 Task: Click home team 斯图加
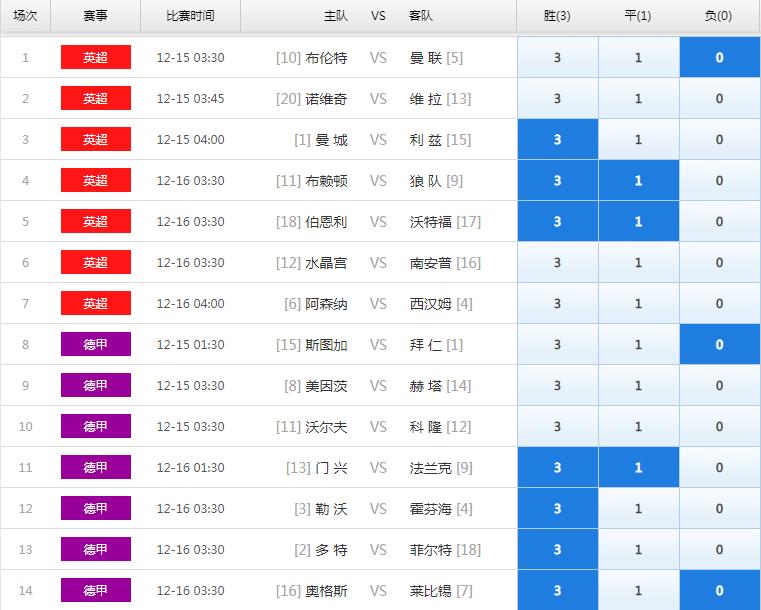pyautogui.click(x=326, y=345)
